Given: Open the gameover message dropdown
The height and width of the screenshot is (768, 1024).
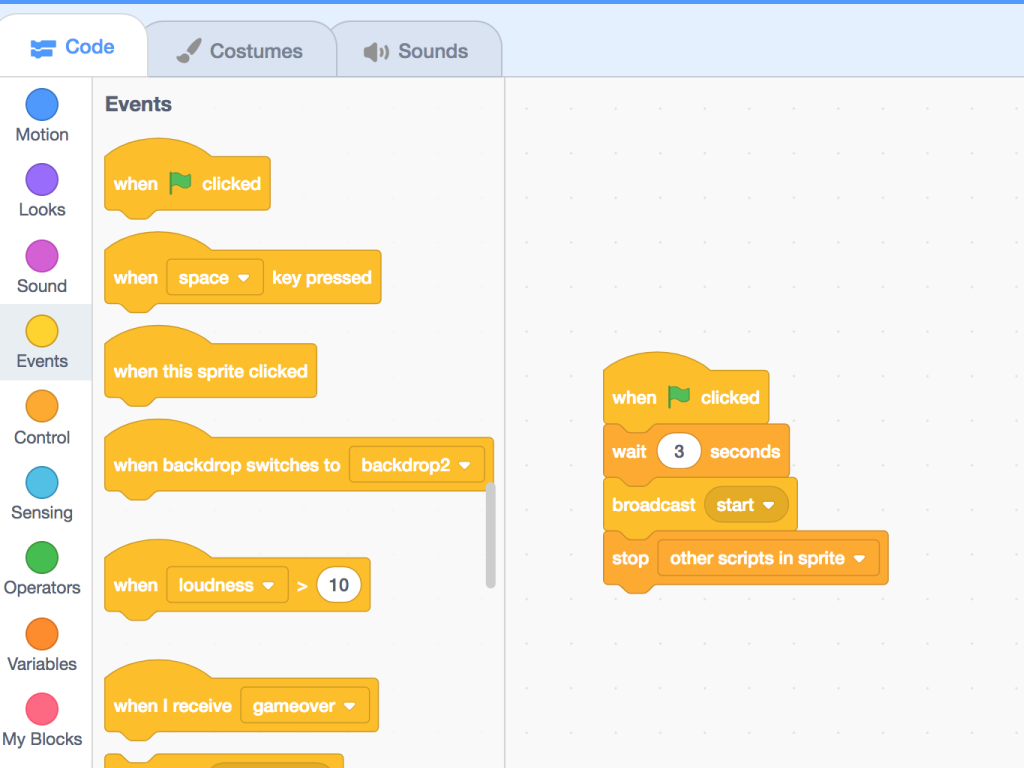Looking at the screenshot, I should 304,706.
